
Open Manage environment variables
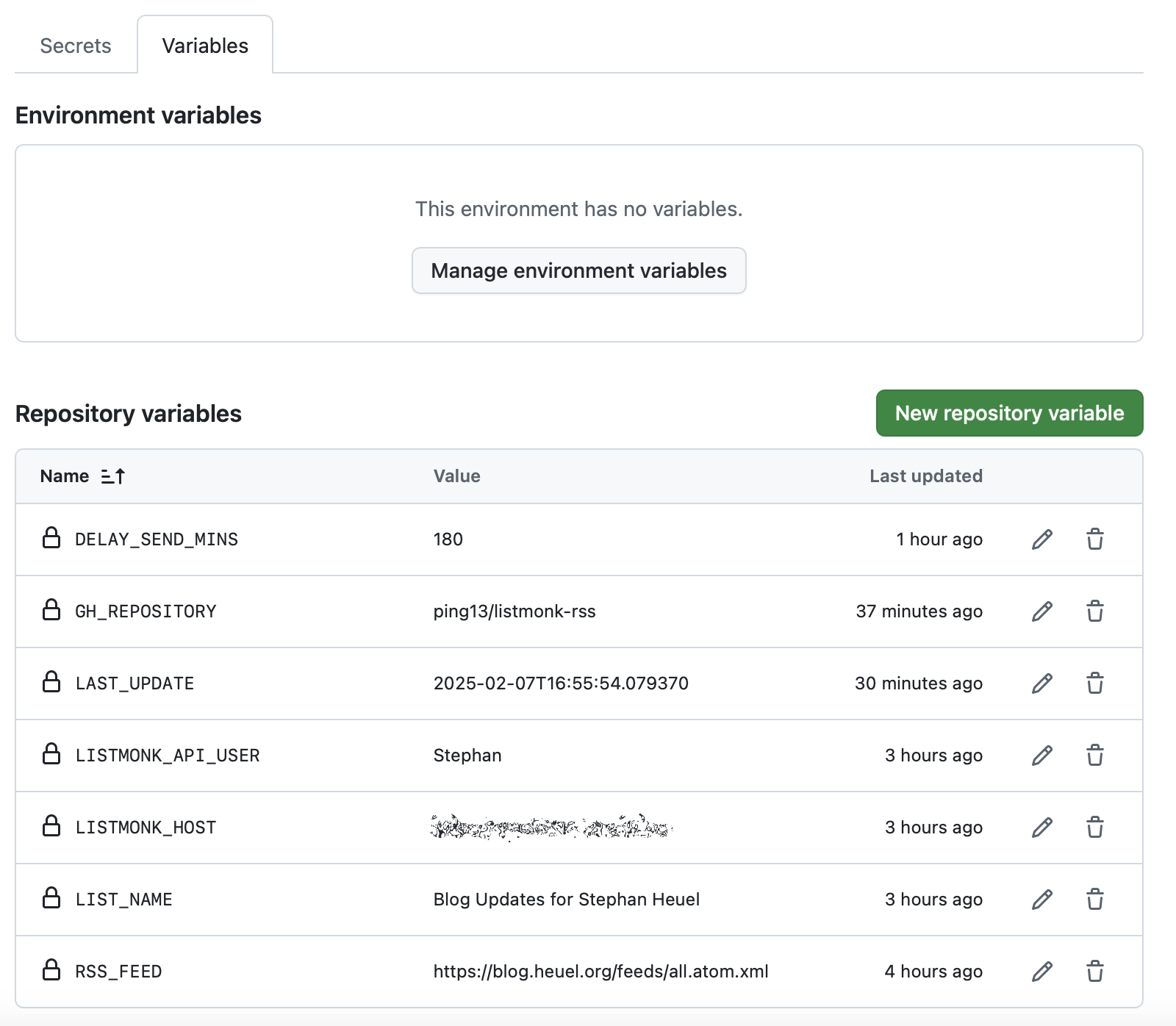coord(579,270)
